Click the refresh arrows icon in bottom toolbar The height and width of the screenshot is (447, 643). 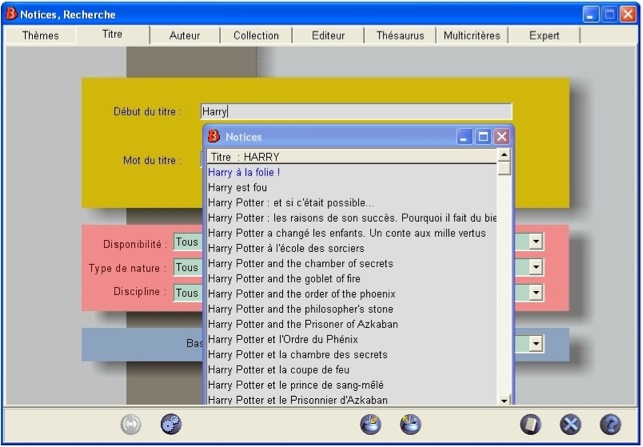[x=131, y=424]
